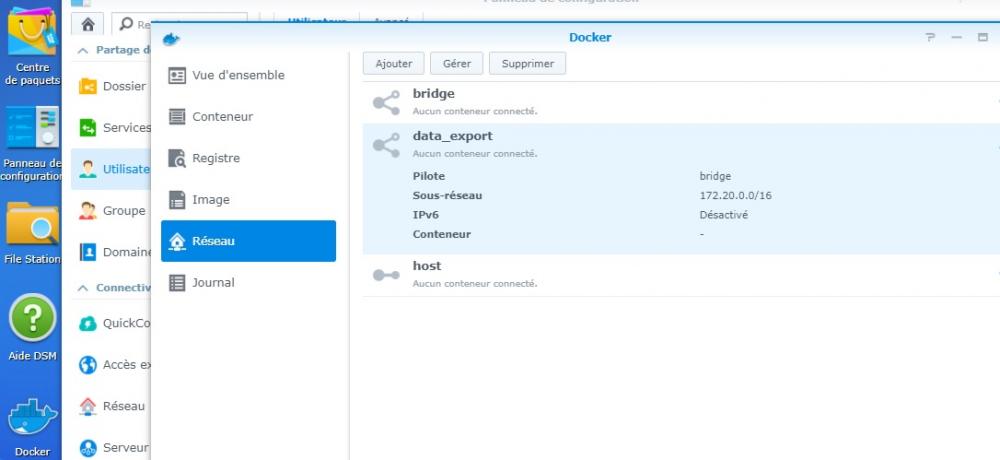The width and height of the screenshot is (1000, 460).
Task: Click Ajouter to add a network
Action: (393, 63)
